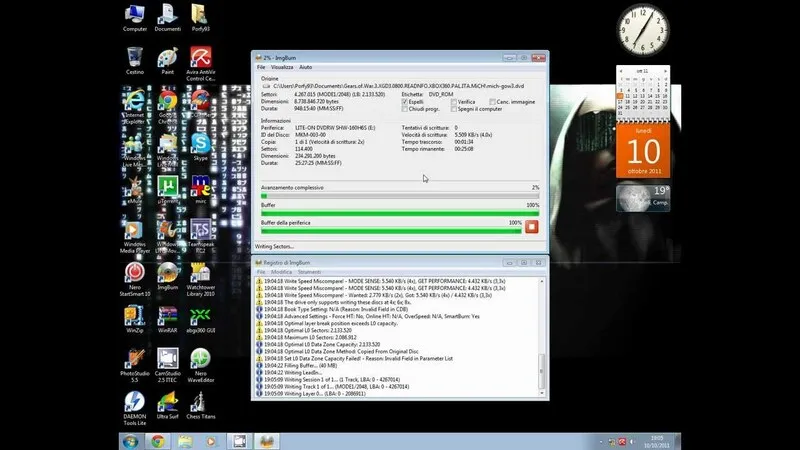Open the Modifica menu in log window
800x450 pixels.
click(x=281, y=272)
